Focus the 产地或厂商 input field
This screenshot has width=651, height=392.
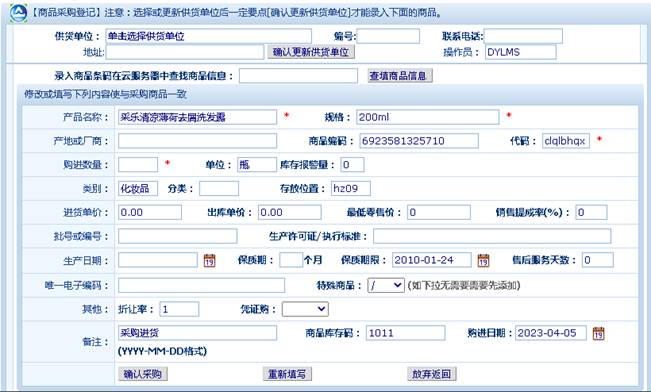(x=197, y=141)
